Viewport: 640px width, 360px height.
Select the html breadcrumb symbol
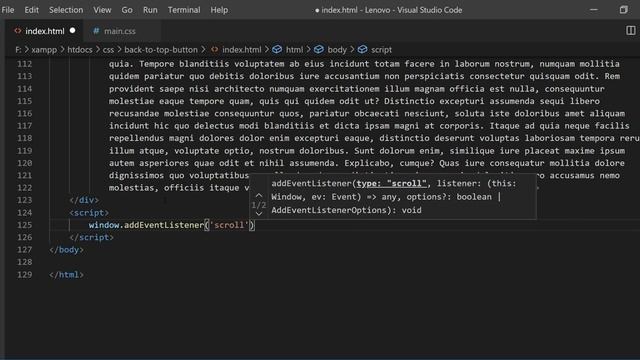click(294, 49)
